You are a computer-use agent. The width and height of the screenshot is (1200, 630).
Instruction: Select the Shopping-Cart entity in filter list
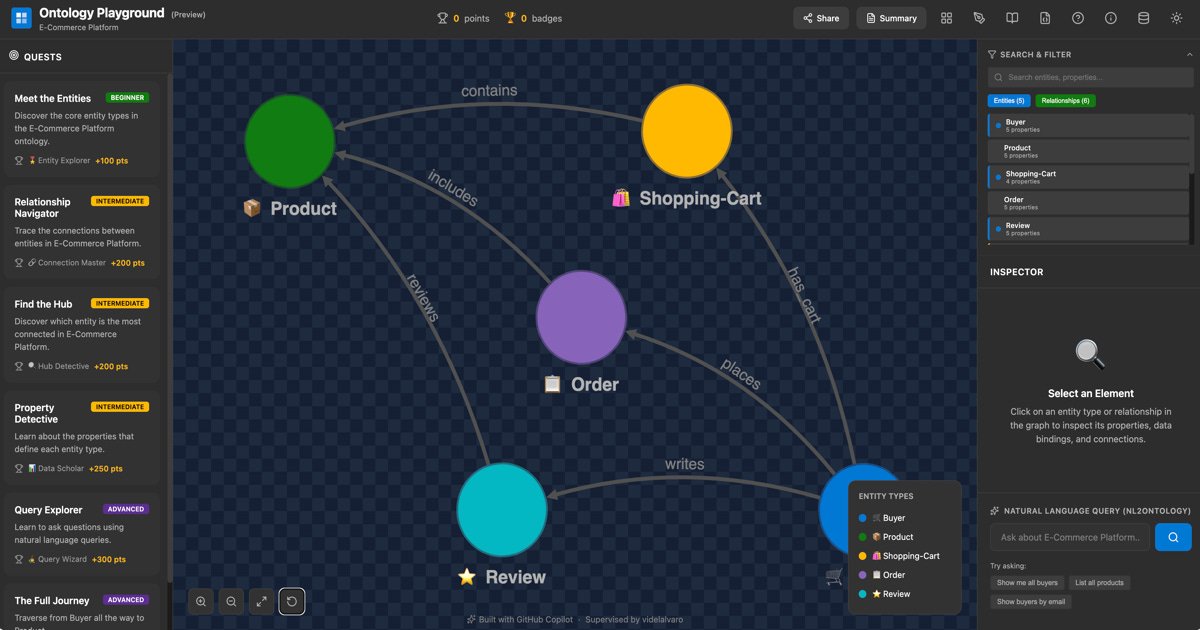pos(1089,177)
